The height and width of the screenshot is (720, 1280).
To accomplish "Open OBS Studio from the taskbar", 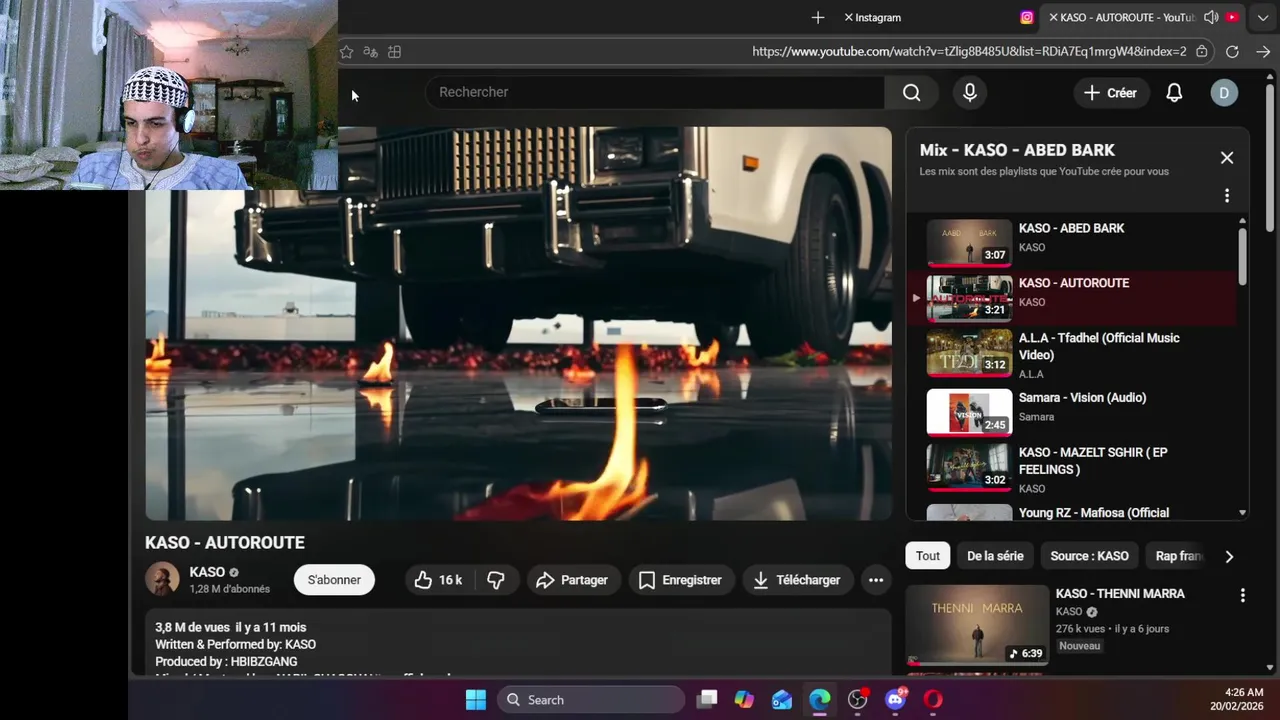I will click(858, 699).
